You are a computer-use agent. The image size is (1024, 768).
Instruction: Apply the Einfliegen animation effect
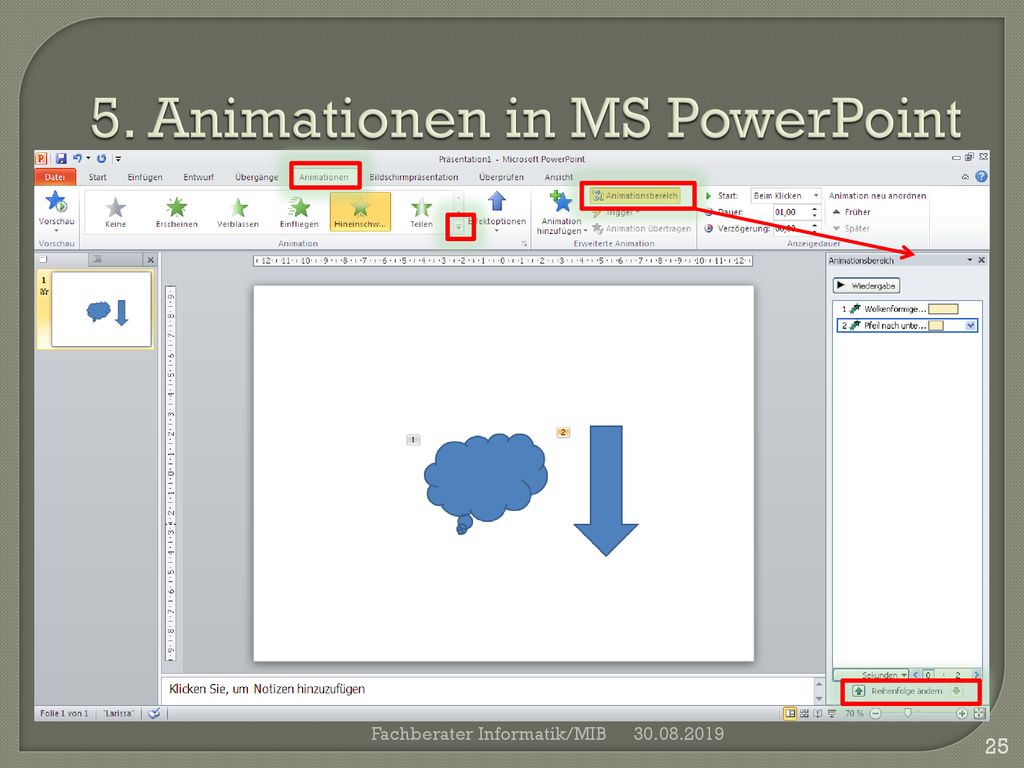[x=299, y=212]
